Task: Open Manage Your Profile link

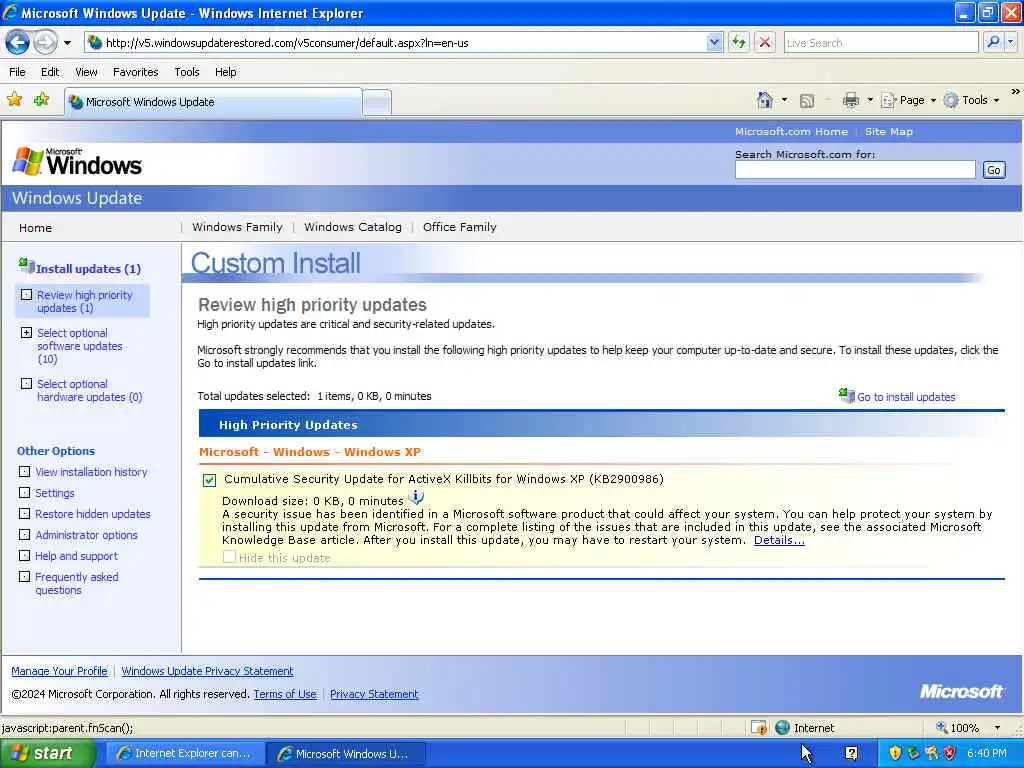Action: [59, 671]
